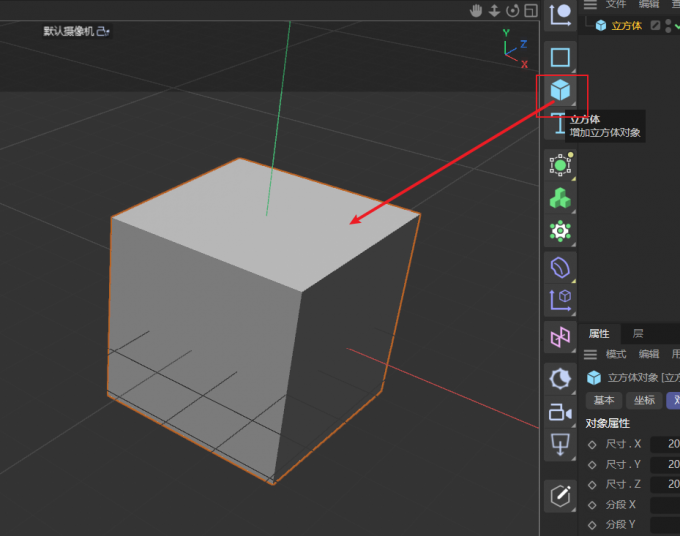Click the floor placement tool icon

(x=560, y=444)
